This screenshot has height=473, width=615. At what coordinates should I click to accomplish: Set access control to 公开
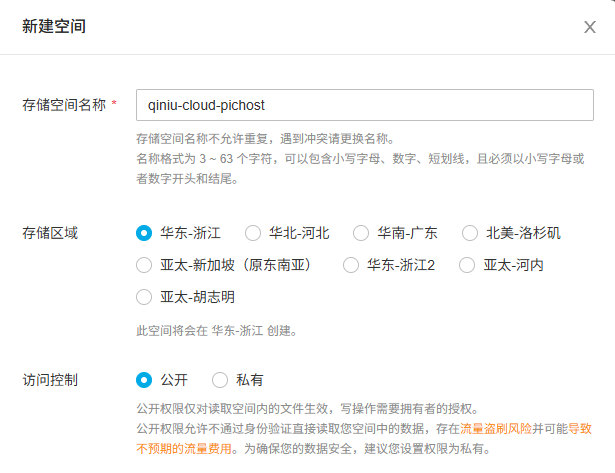[x=144, y=380]
